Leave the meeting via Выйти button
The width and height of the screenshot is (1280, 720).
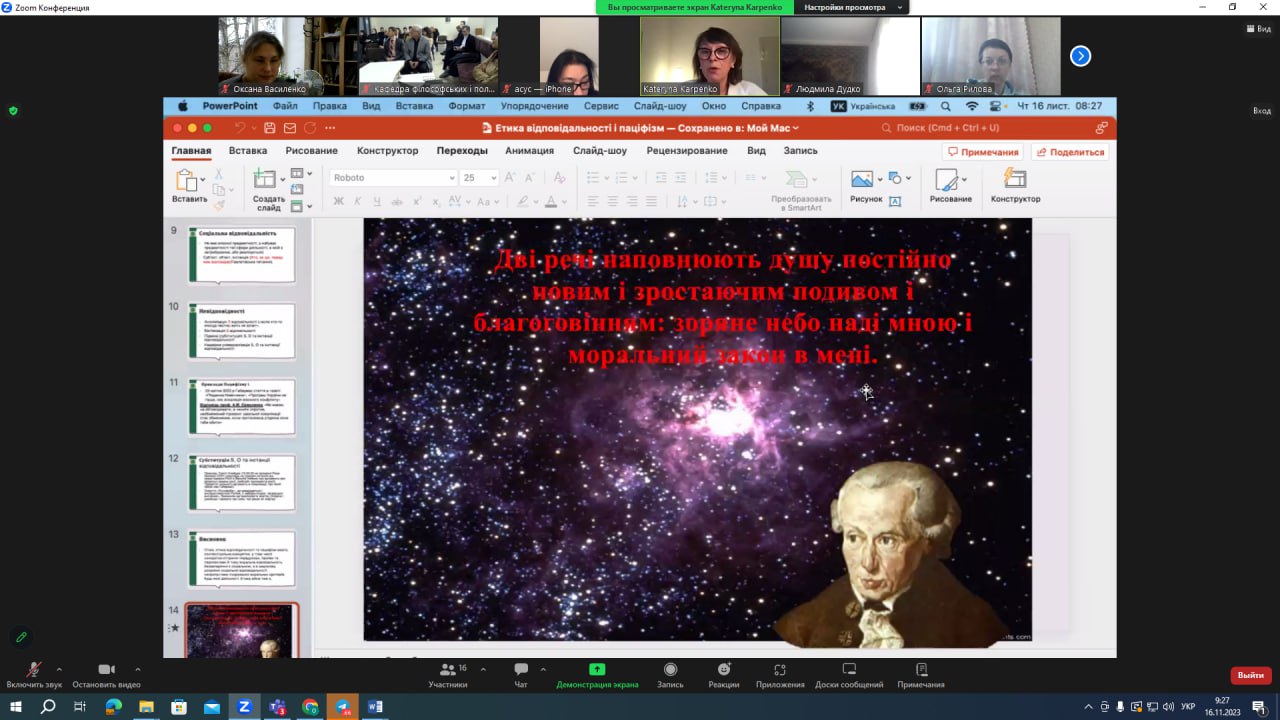point(1250,675)
